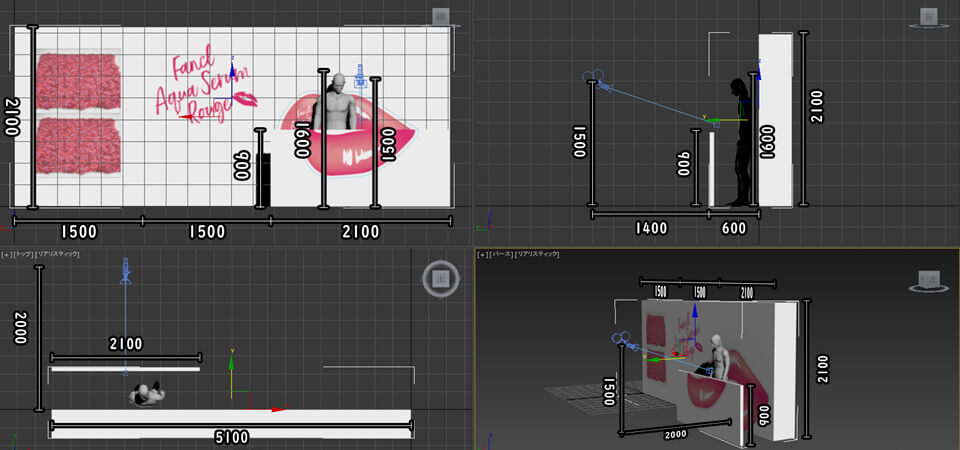Screen dimensions: 960x450
Task: Select the short white counter bar in top viewport
Action: click(126, 369)
